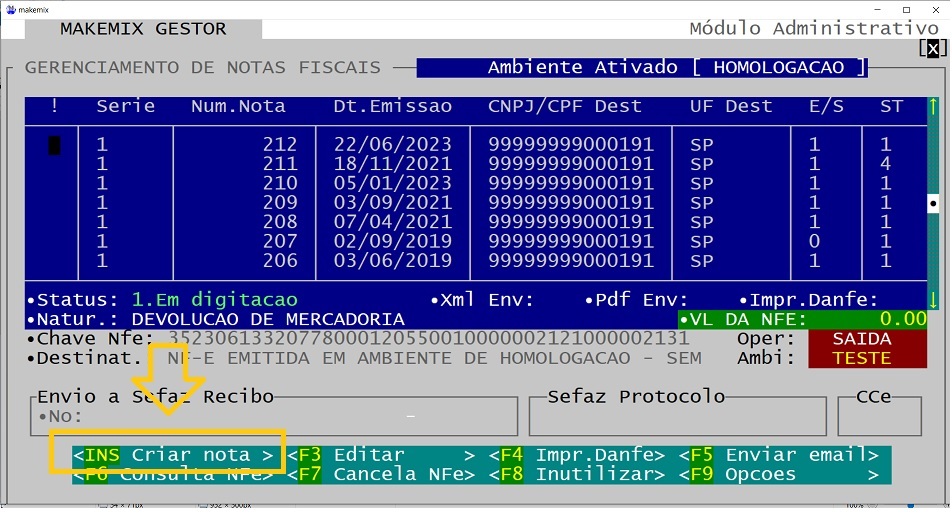
Task: Choose INS Criar nota
Action: click(173, 455)
